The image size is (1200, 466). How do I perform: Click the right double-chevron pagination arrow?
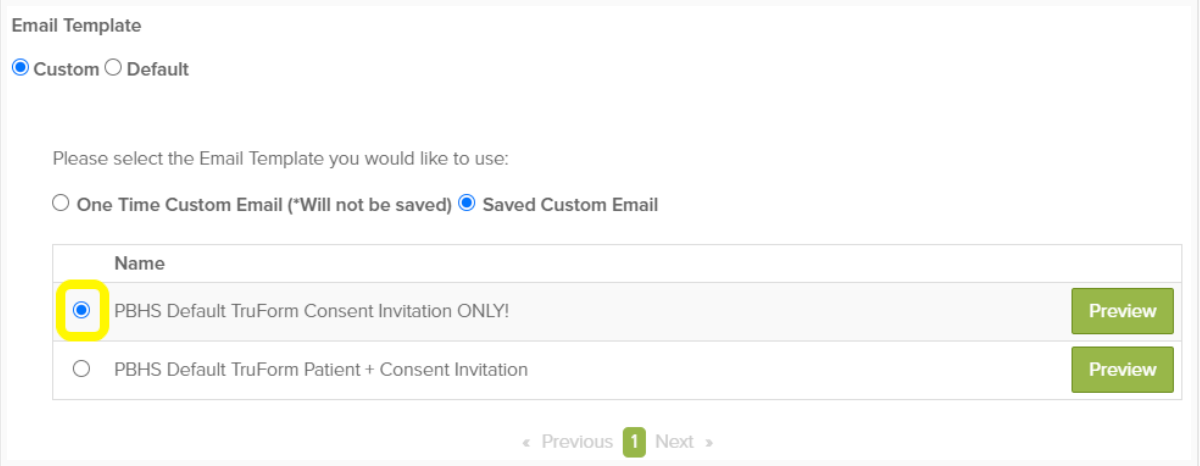click(709, 442)
